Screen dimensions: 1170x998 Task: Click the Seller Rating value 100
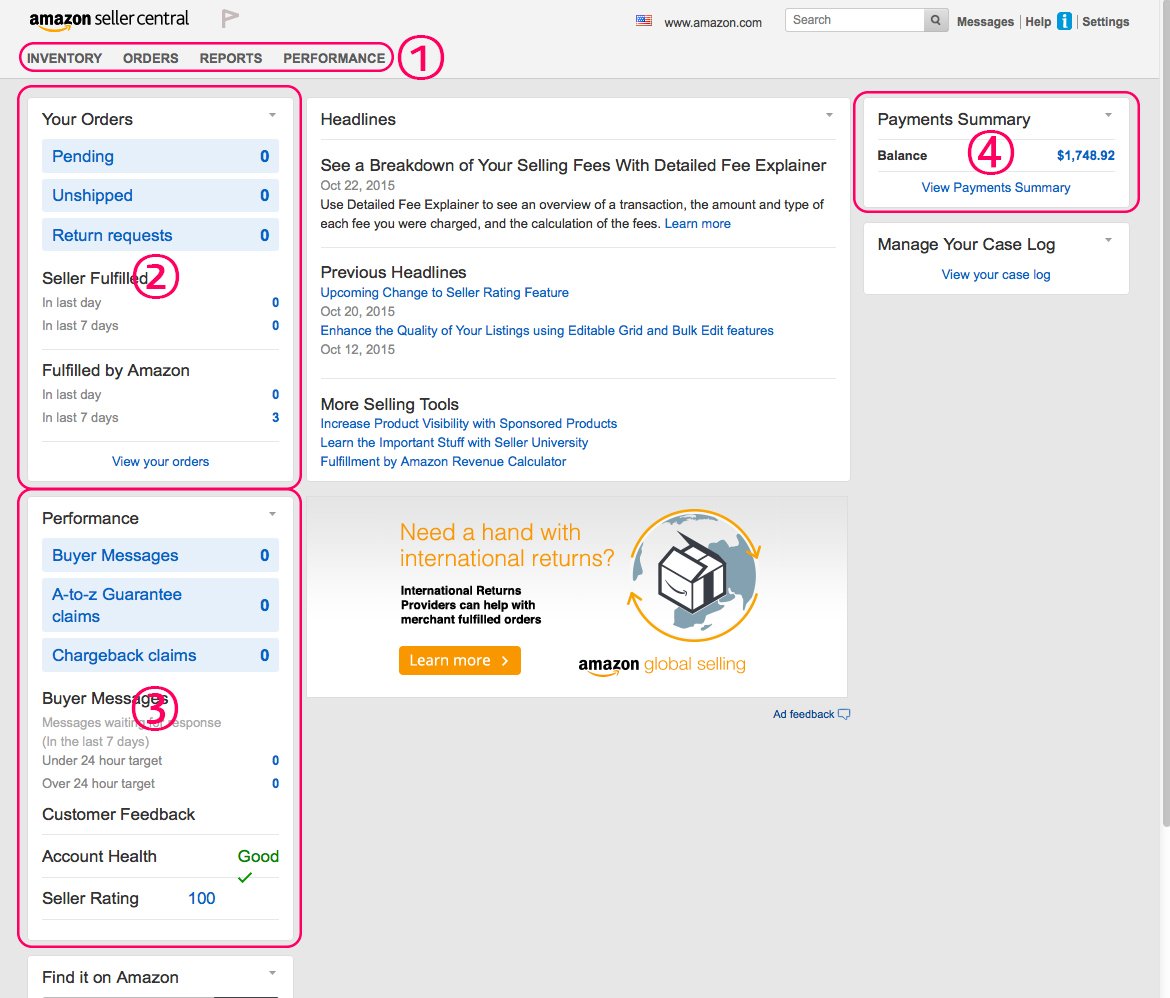(201, 898)
